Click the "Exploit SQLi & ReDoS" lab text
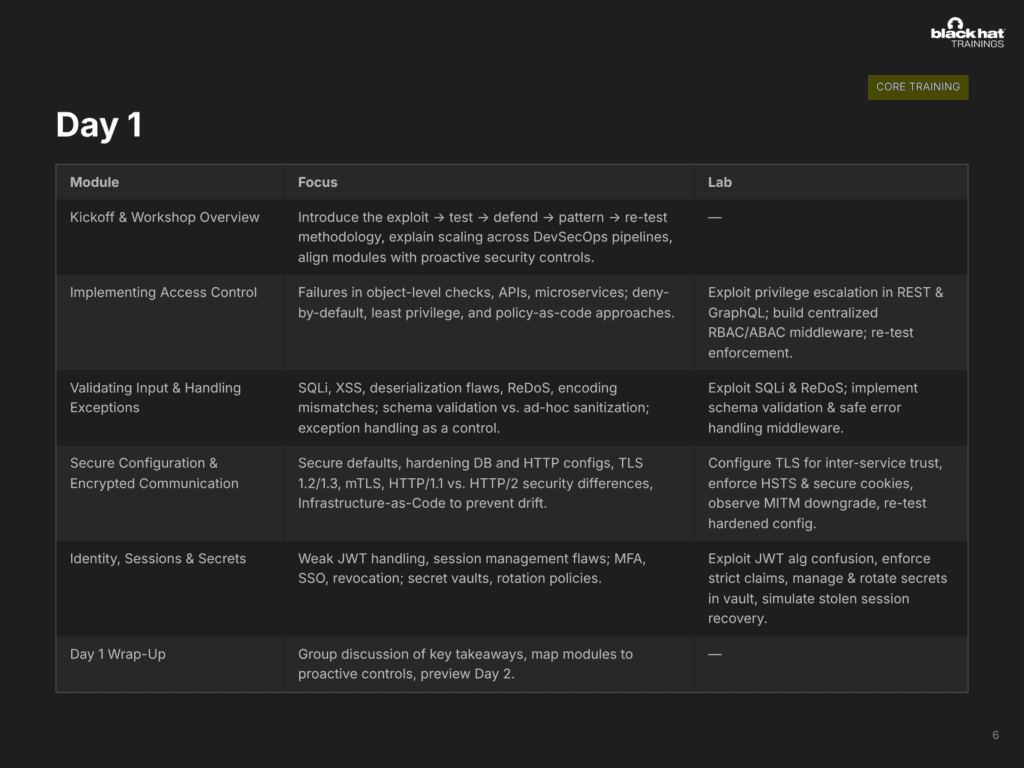The width and height of the screenshot is (1024, 768). 812,407
